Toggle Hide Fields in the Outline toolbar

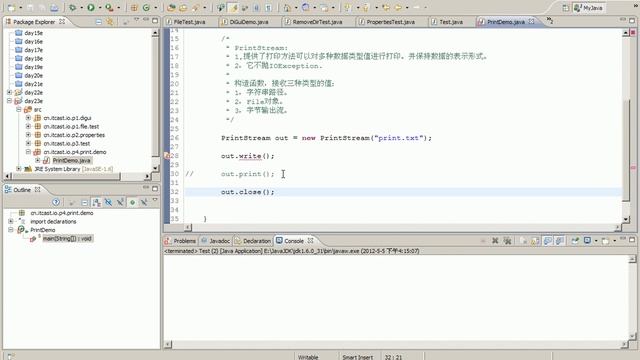click(108, 202)
